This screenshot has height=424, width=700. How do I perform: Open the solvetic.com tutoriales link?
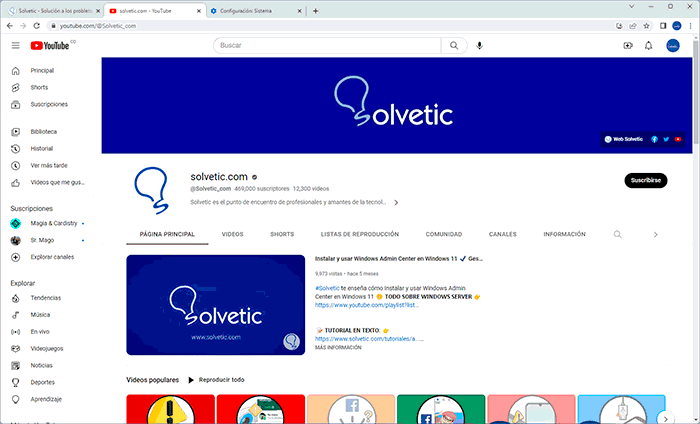point(369,339)
